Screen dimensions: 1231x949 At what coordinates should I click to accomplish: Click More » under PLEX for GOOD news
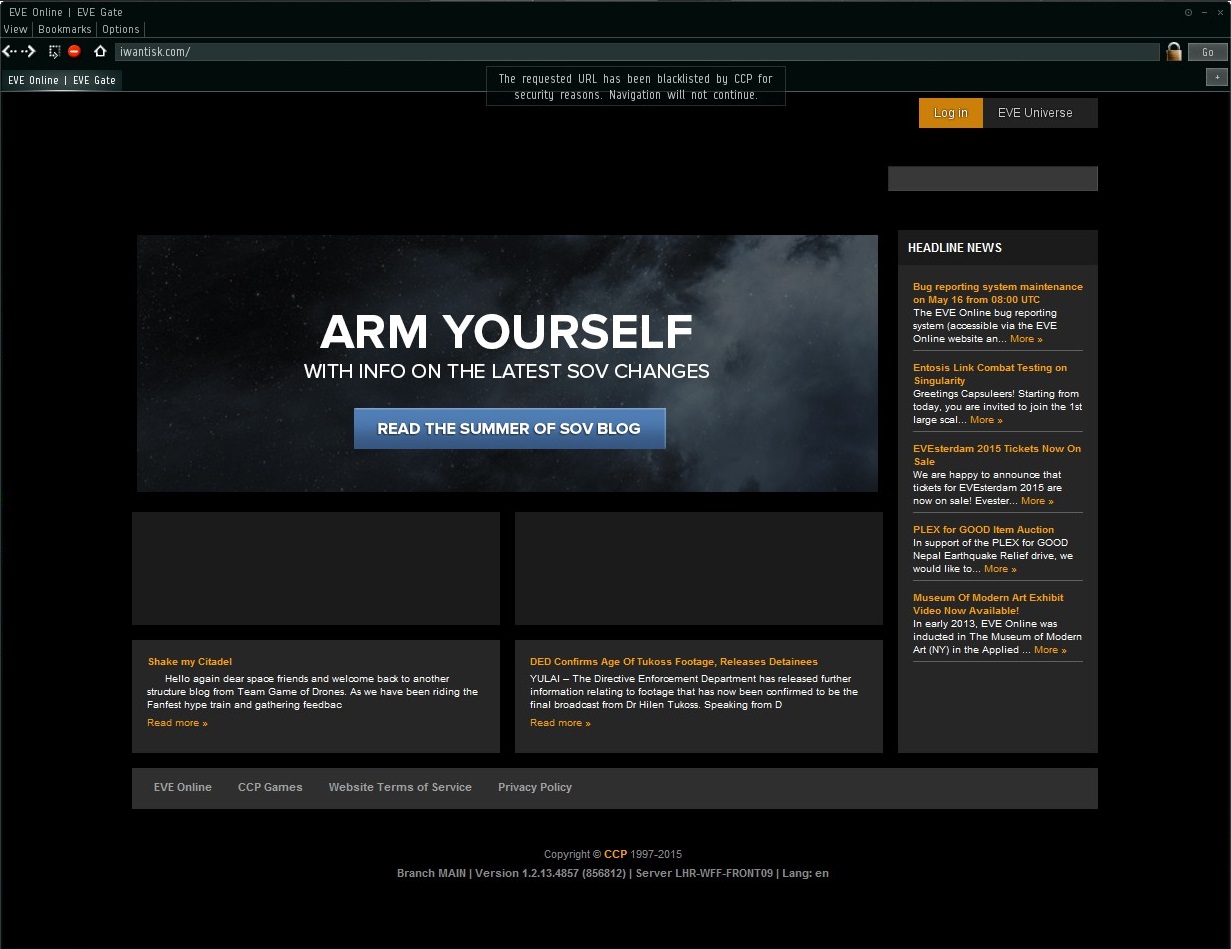pos(1000,569)
